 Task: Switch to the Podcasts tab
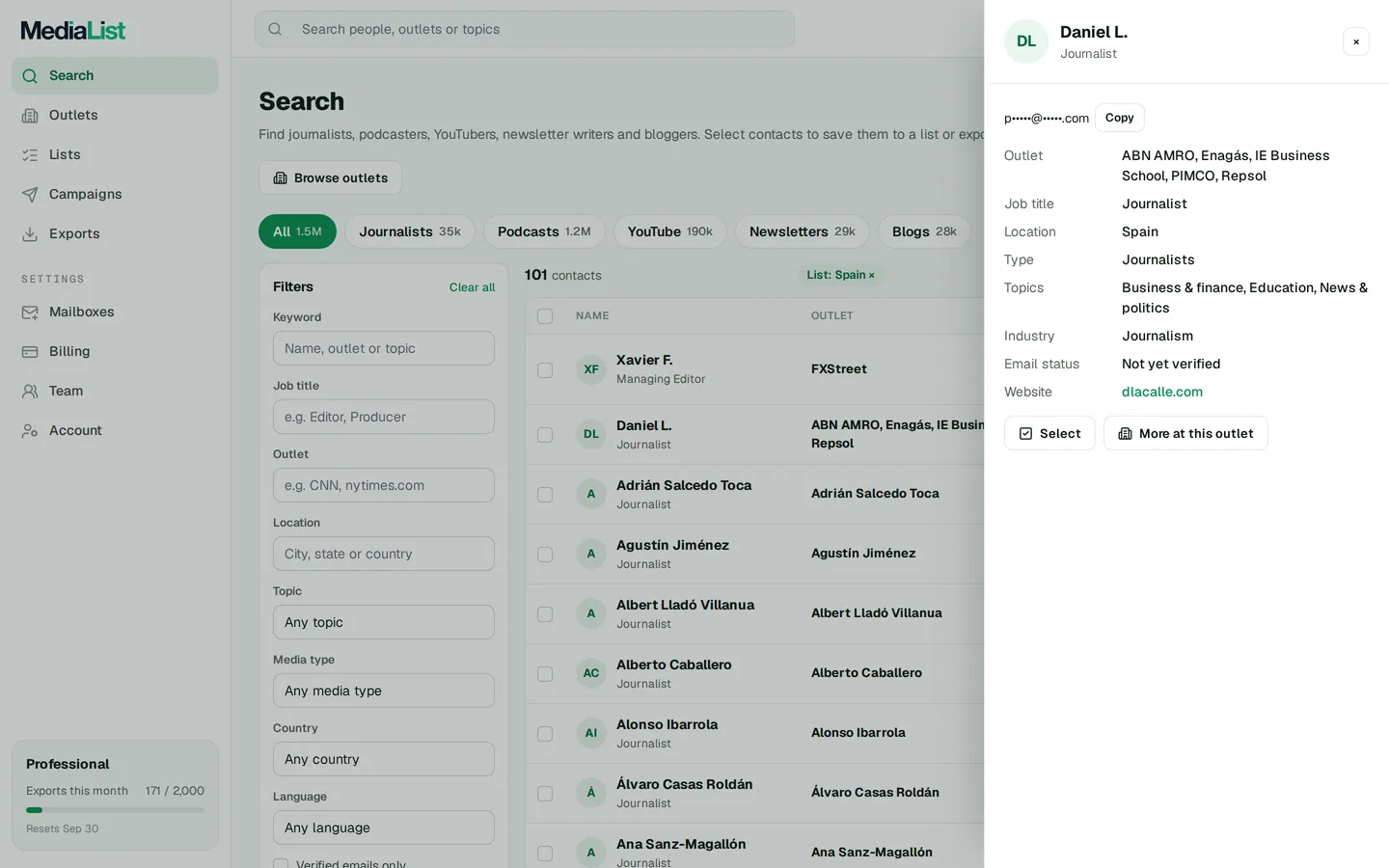tap(544, 231)
